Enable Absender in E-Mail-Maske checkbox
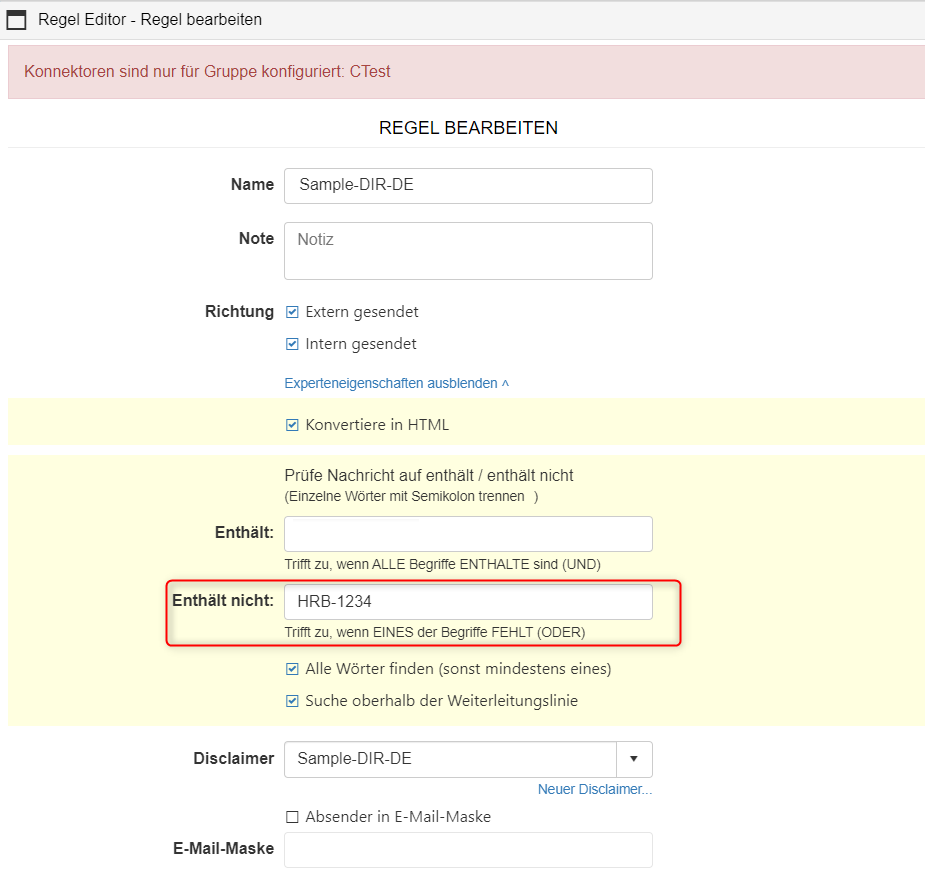The height and width of the screenshot is (884, 925). pyautogui.click(x=293, y=817)
